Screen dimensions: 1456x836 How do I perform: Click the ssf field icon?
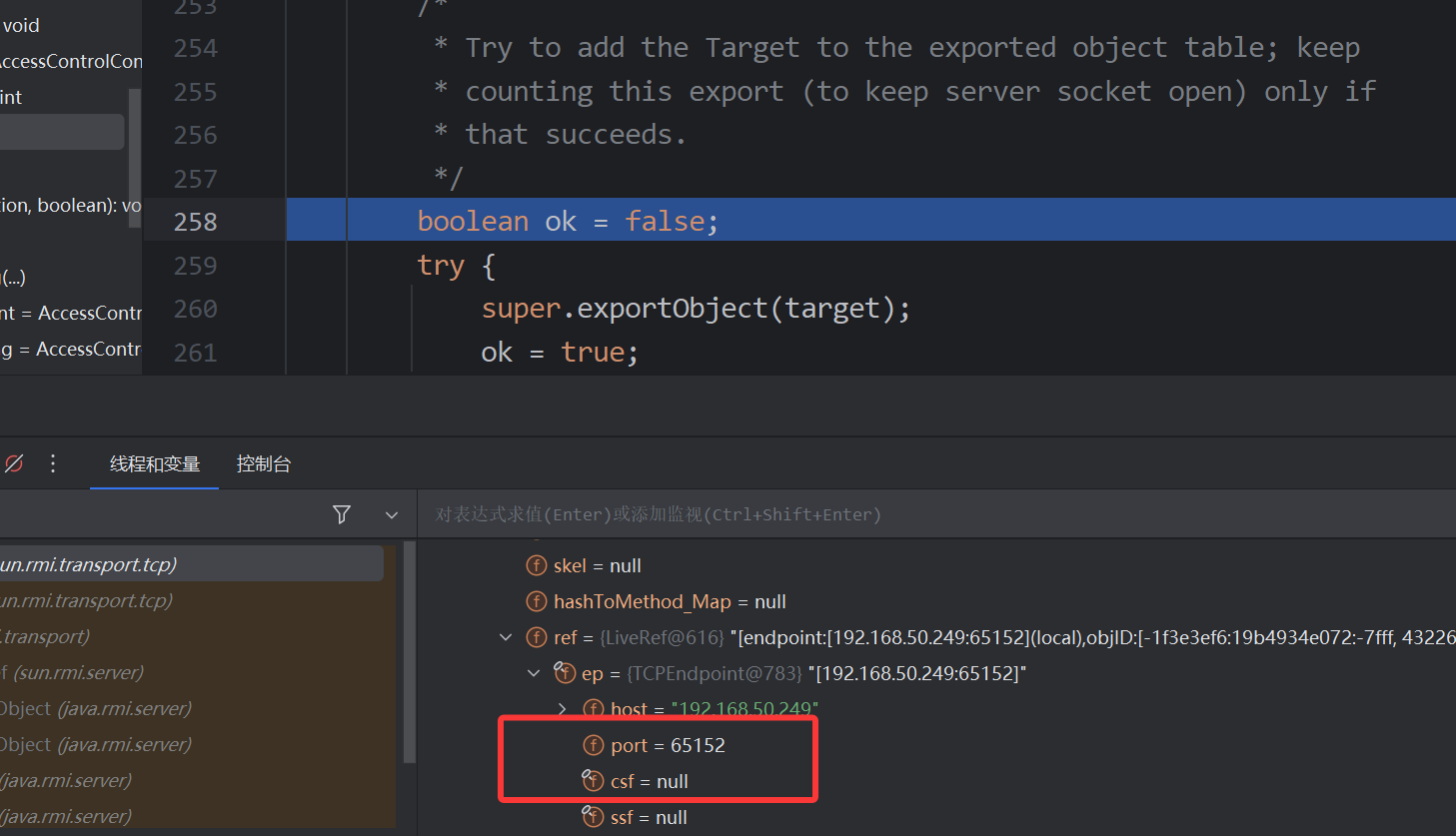click(594, 817)
